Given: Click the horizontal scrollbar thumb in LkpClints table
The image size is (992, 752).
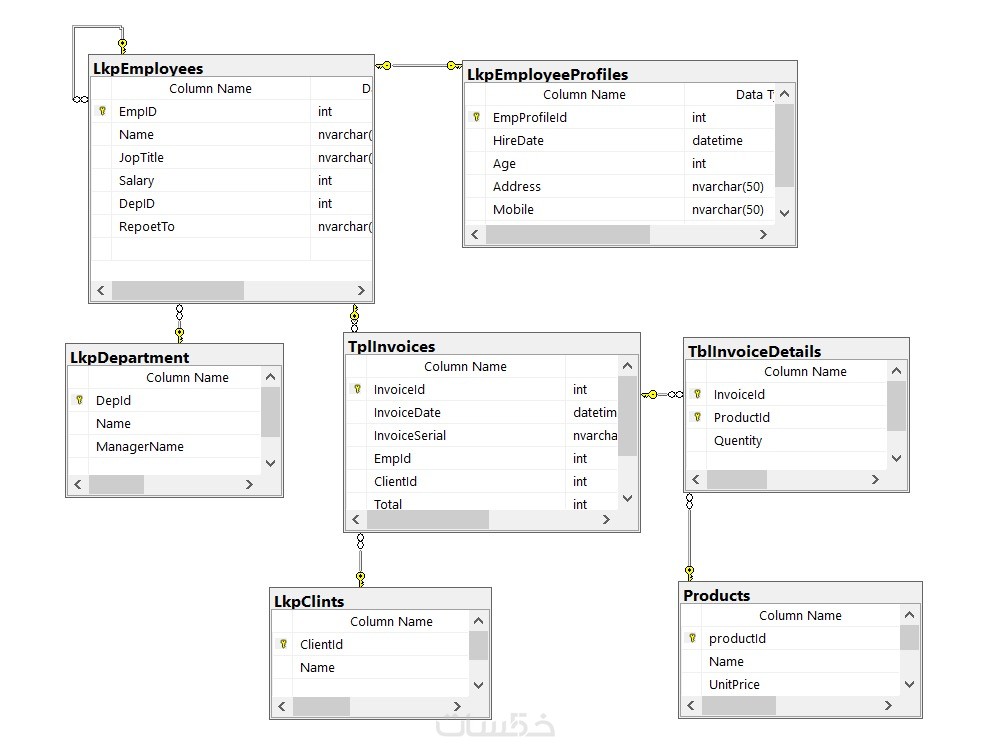Looking at the screenshot, I should coord(321,706).
